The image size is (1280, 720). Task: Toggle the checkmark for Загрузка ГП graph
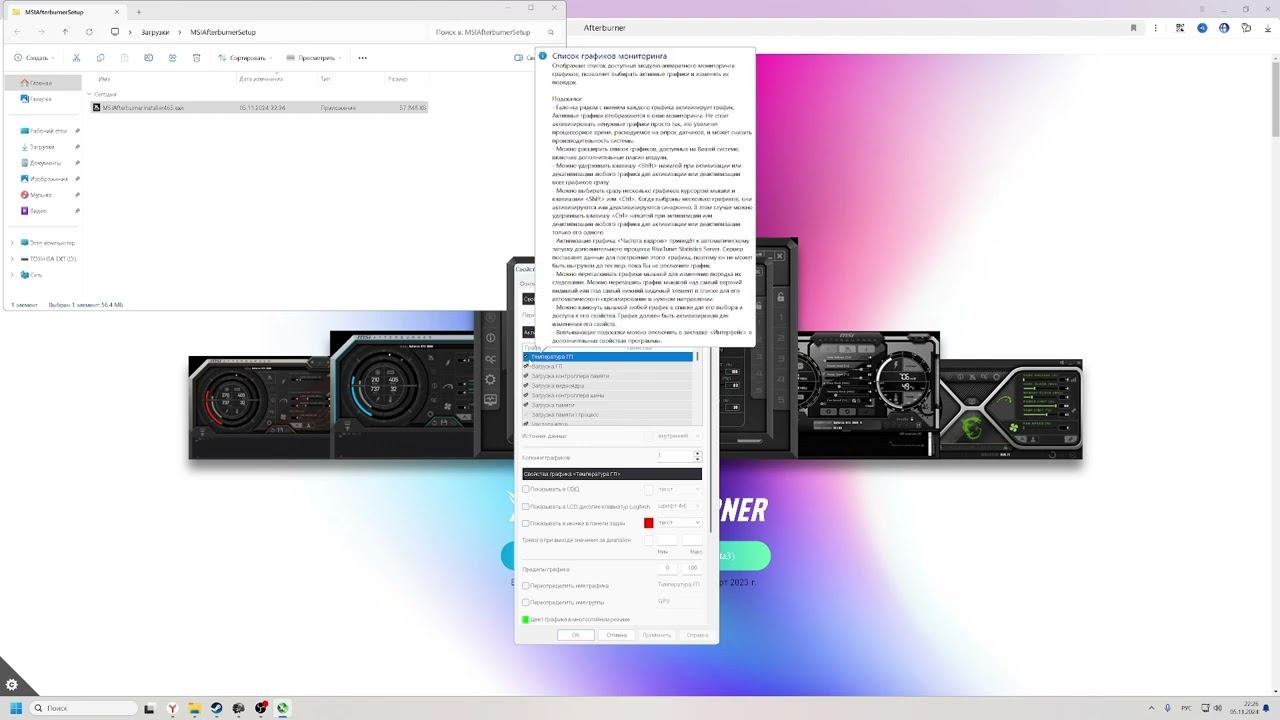coord(527,366)
